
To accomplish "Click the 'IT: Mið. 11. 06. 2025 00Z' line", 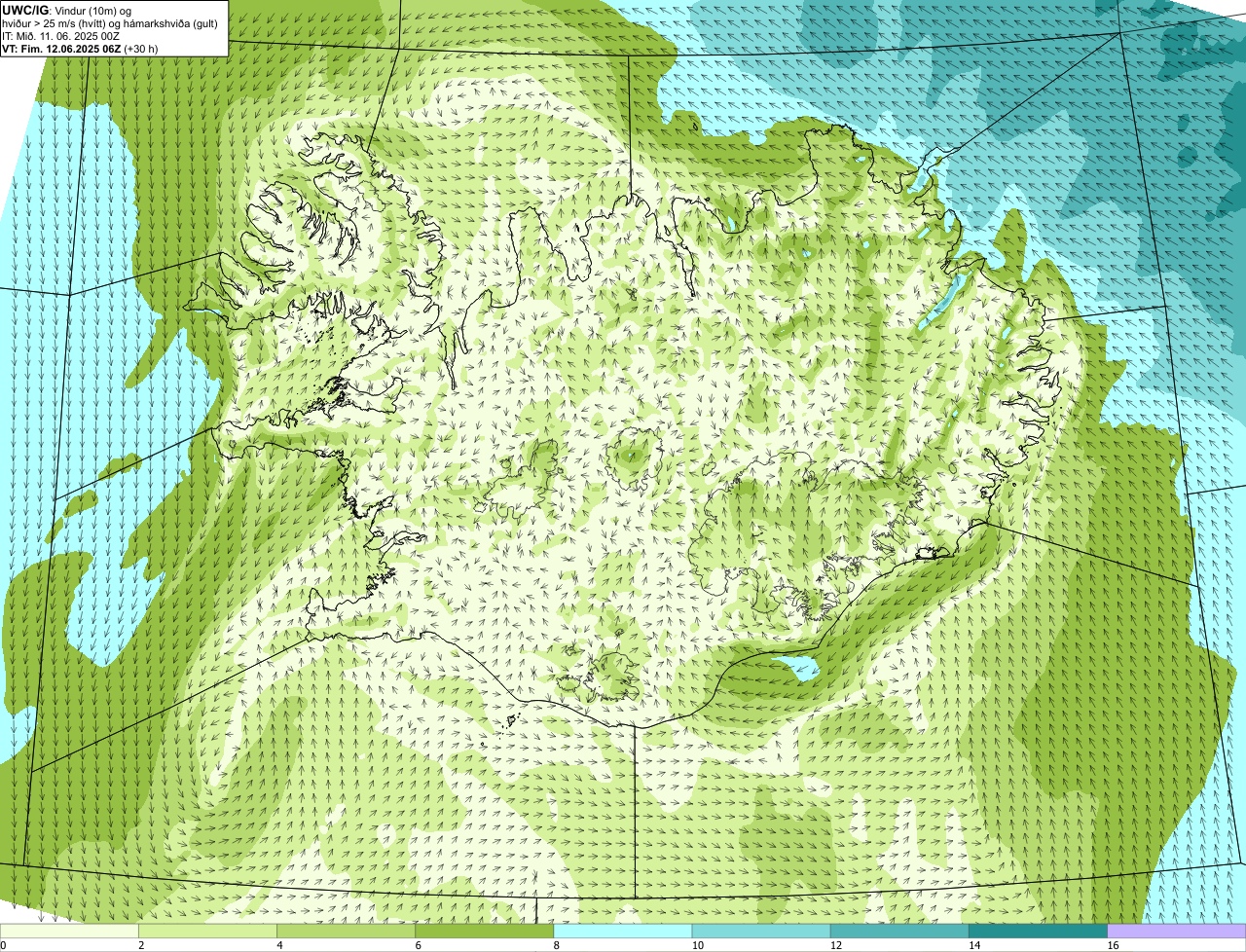I will pyautogui.click(x=61, y=36).
